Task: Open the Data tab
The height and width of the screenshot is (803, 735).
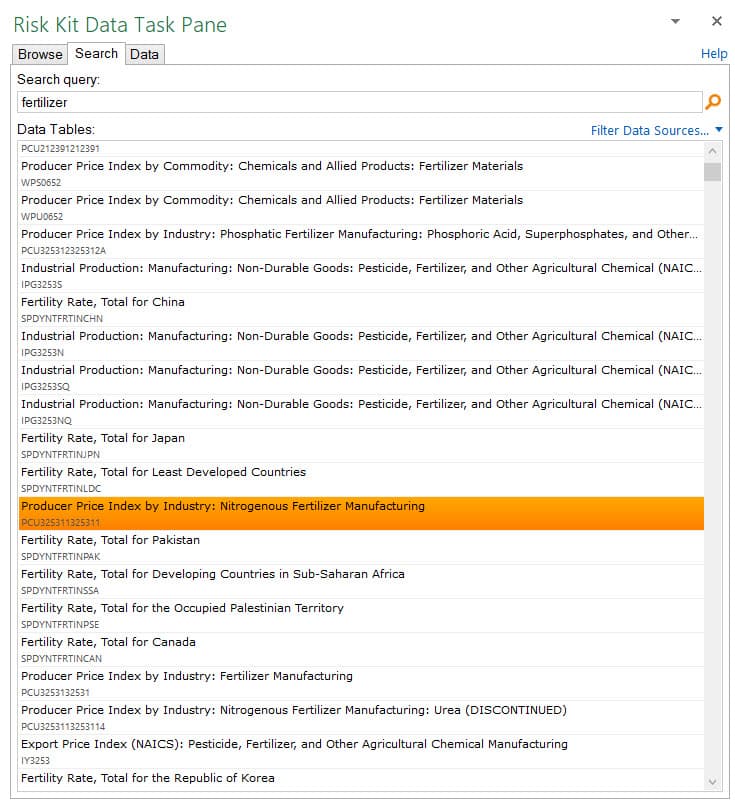Action: pos(144,54)
